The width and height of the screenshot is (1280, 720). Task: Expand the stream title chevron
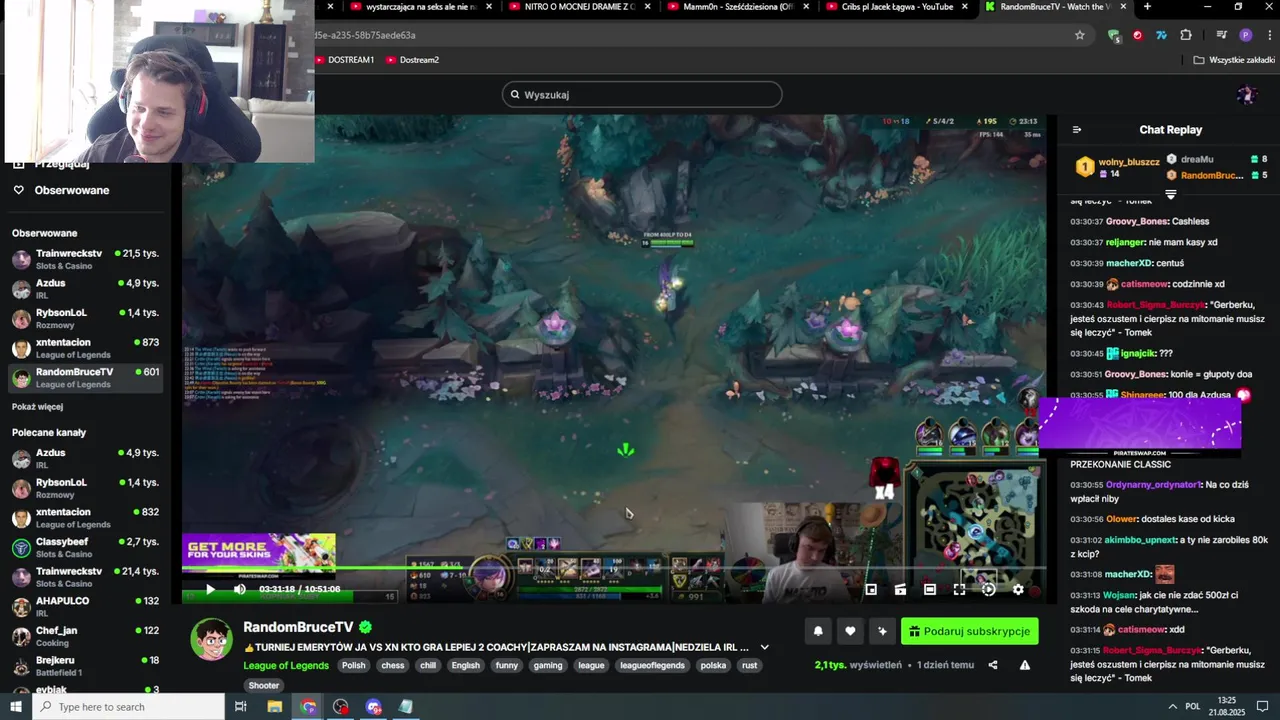point(765,647)
